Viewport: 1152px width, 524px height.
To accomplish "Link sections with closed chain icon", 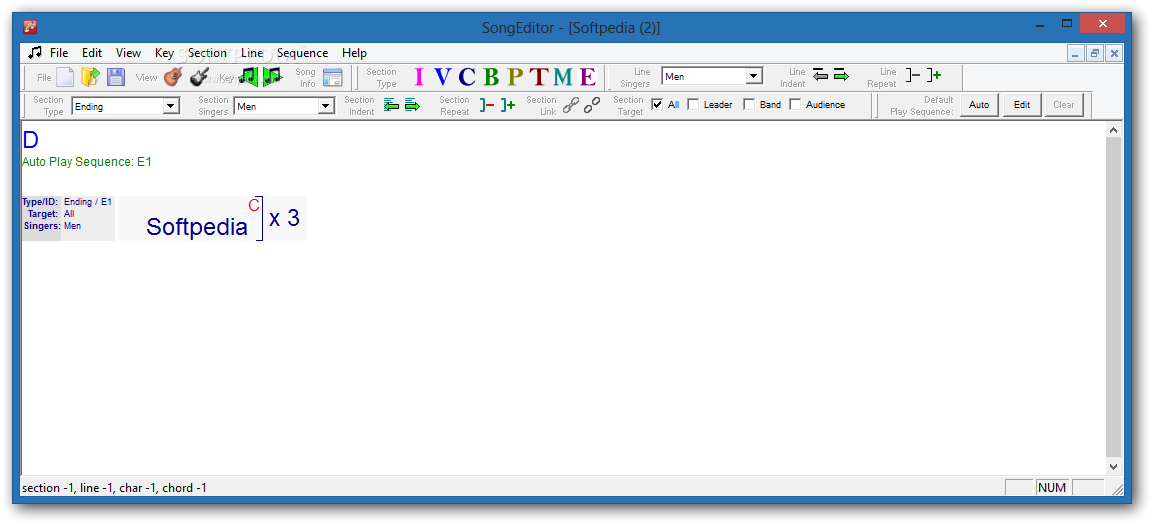I will (570, 105).
